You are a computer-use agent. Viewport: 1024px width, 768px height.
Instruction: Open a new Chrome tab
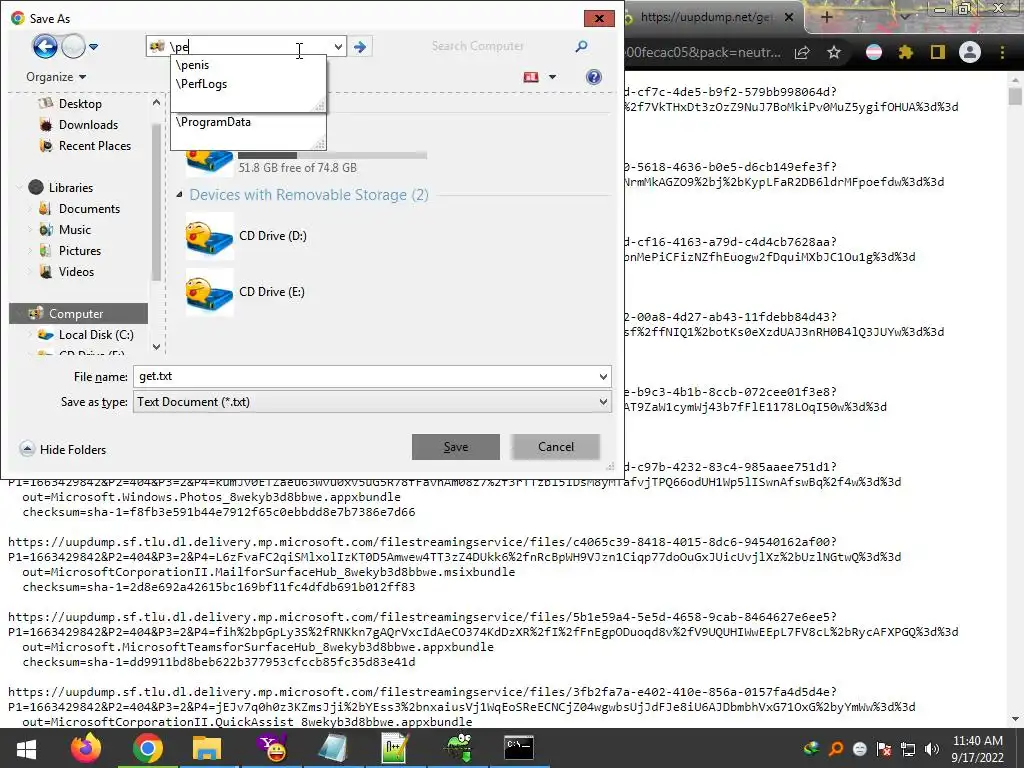(827, 18)
